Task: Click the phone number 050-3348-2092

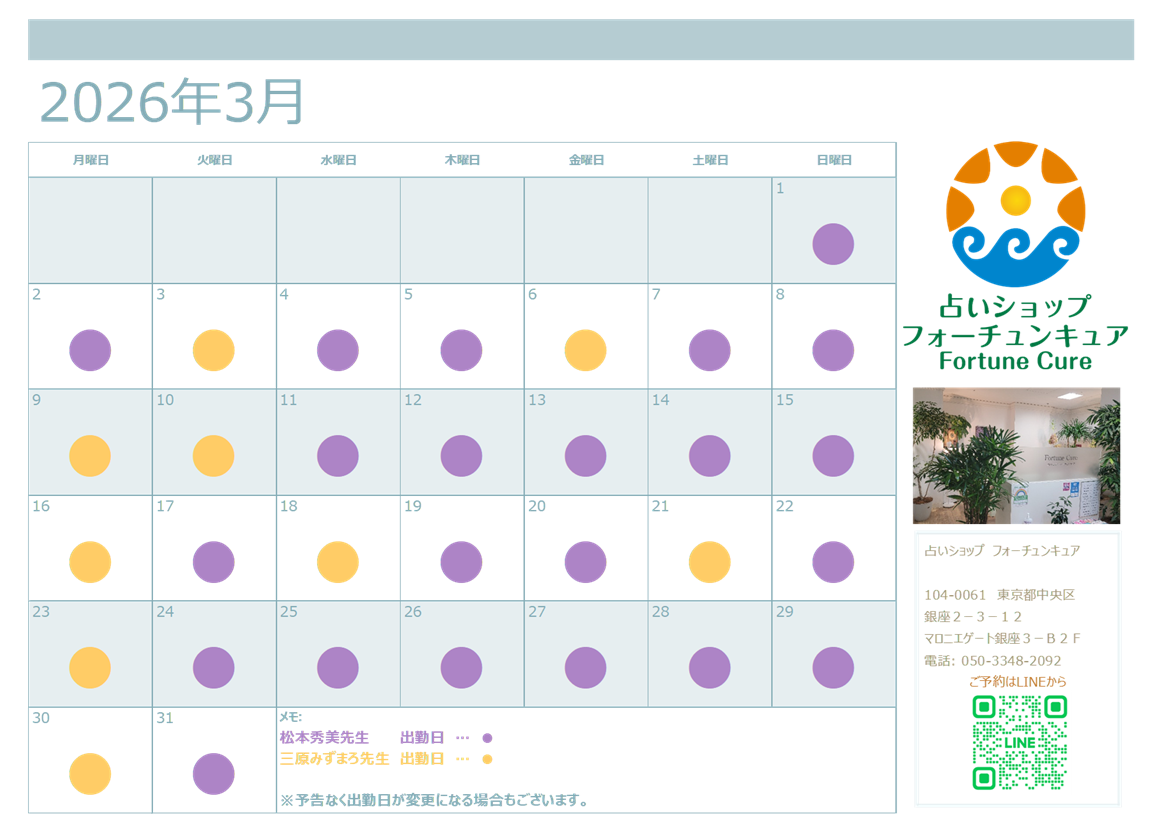Action: [1011, 661]
